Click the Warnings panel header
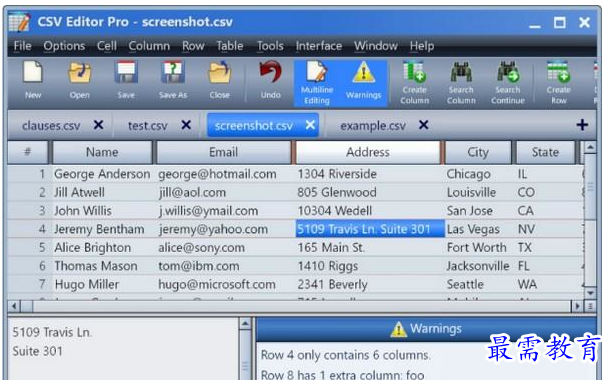The image size is (609, 380). pos(426,329)
